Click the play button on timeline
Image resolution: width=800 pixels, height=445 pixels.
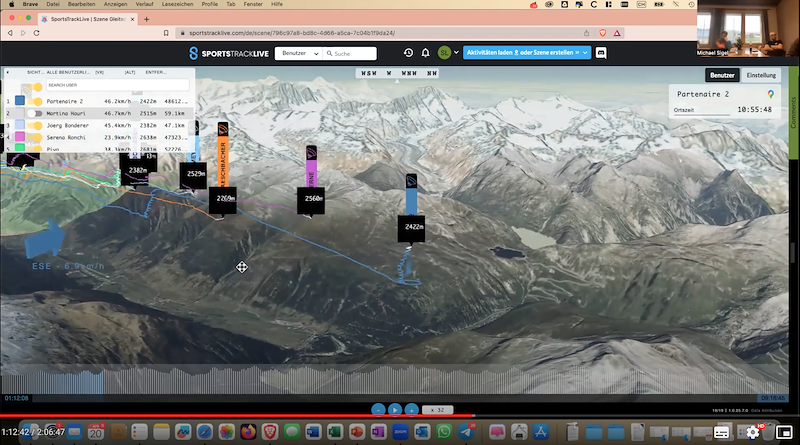[x=395, y=410]
